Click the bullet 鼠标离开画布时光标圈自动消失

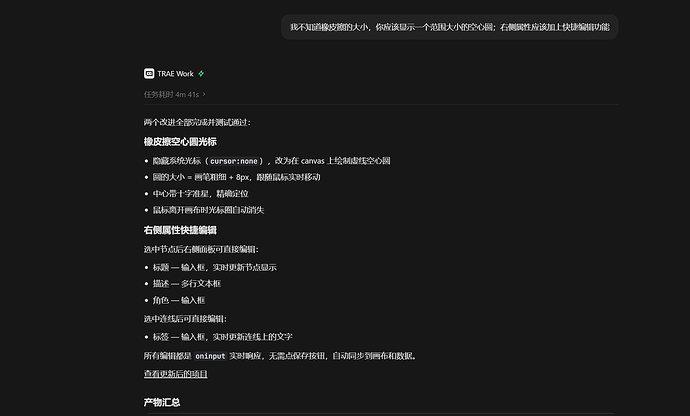[x=209, y=210]
